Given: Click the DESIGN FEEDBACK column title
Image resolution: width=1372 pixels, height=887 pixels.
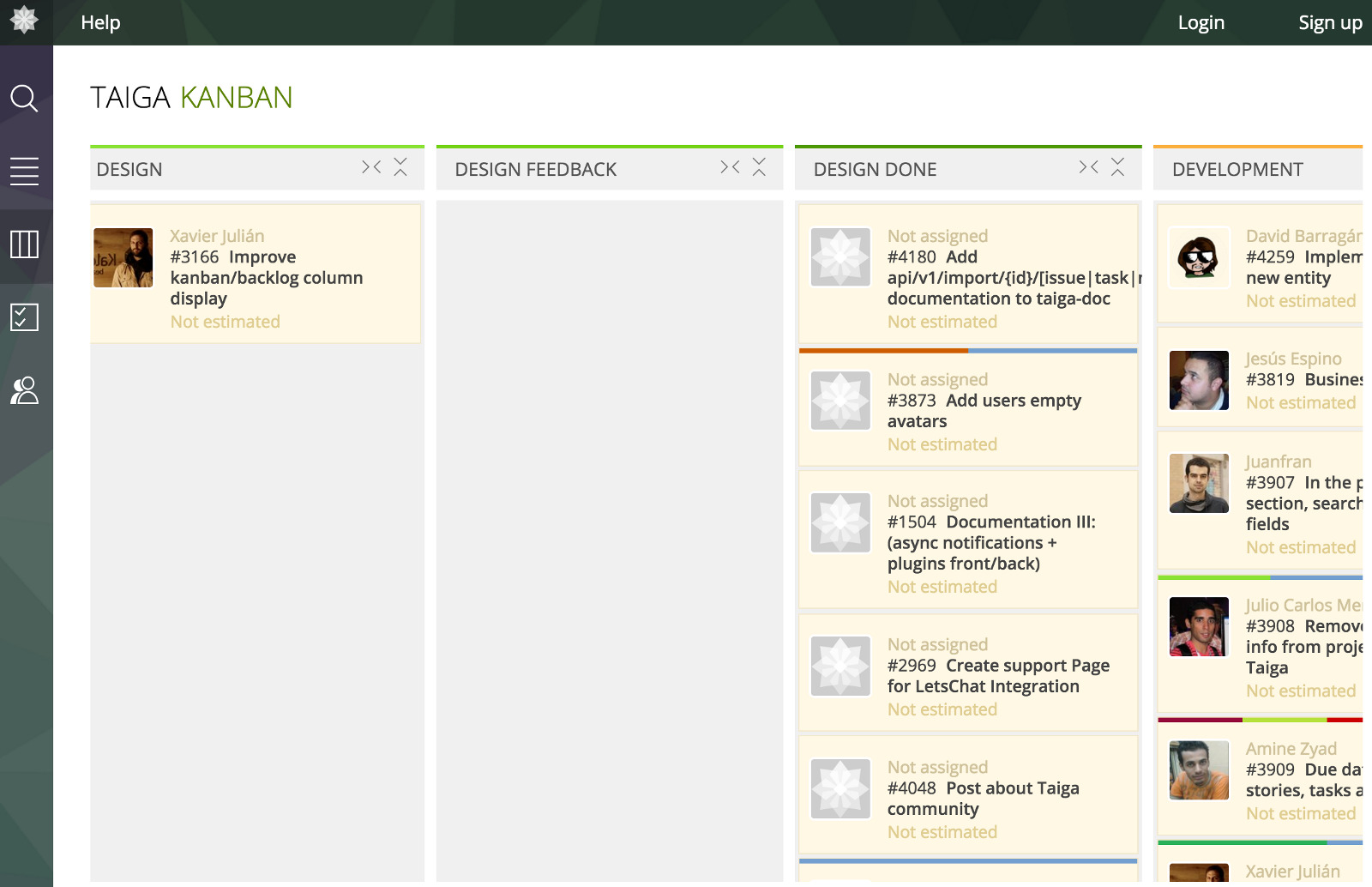Looking at the screenshot, I should [x=536, y=170].
